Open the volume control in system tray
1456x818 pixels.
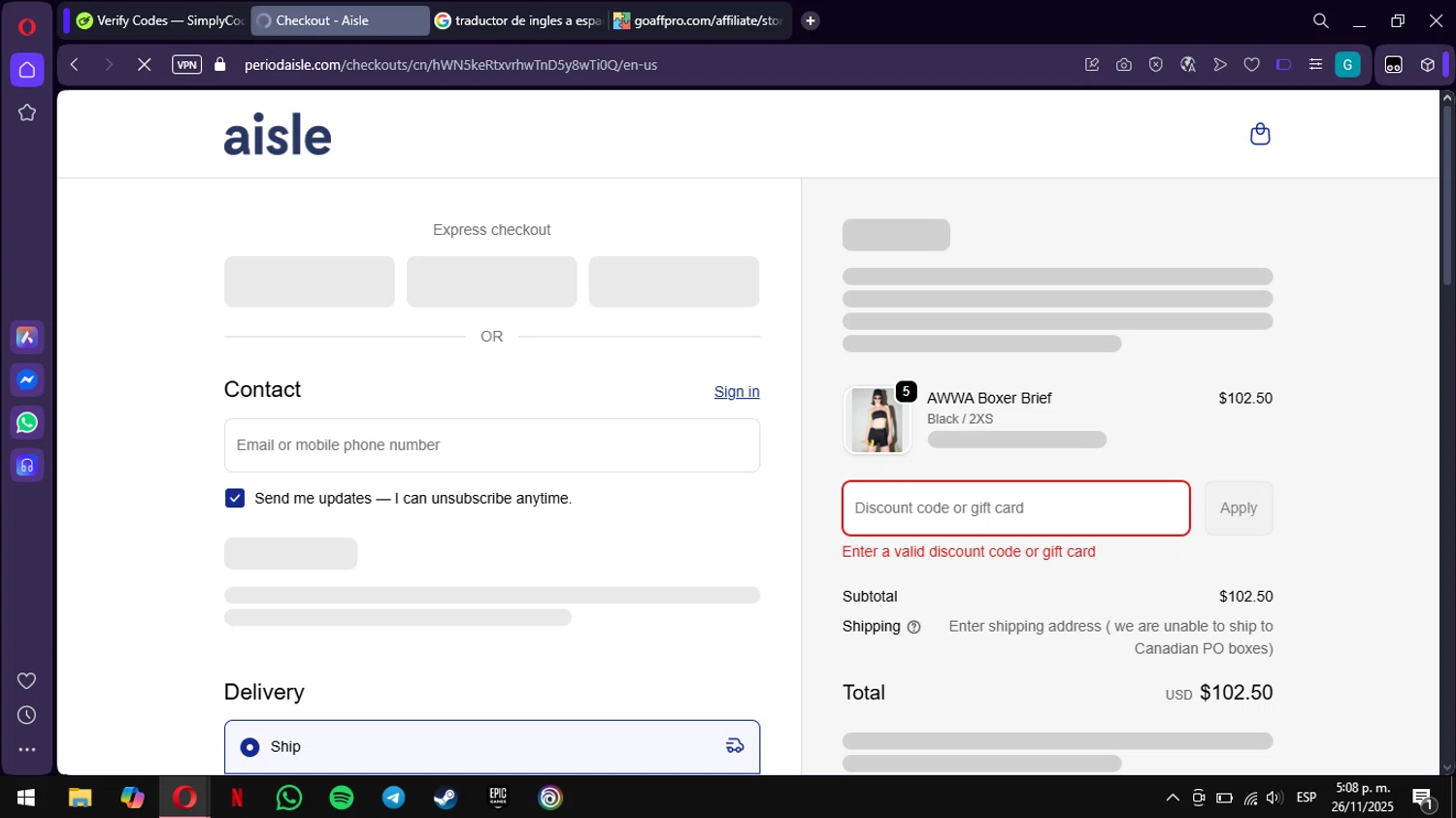[x=1274, y=798]
